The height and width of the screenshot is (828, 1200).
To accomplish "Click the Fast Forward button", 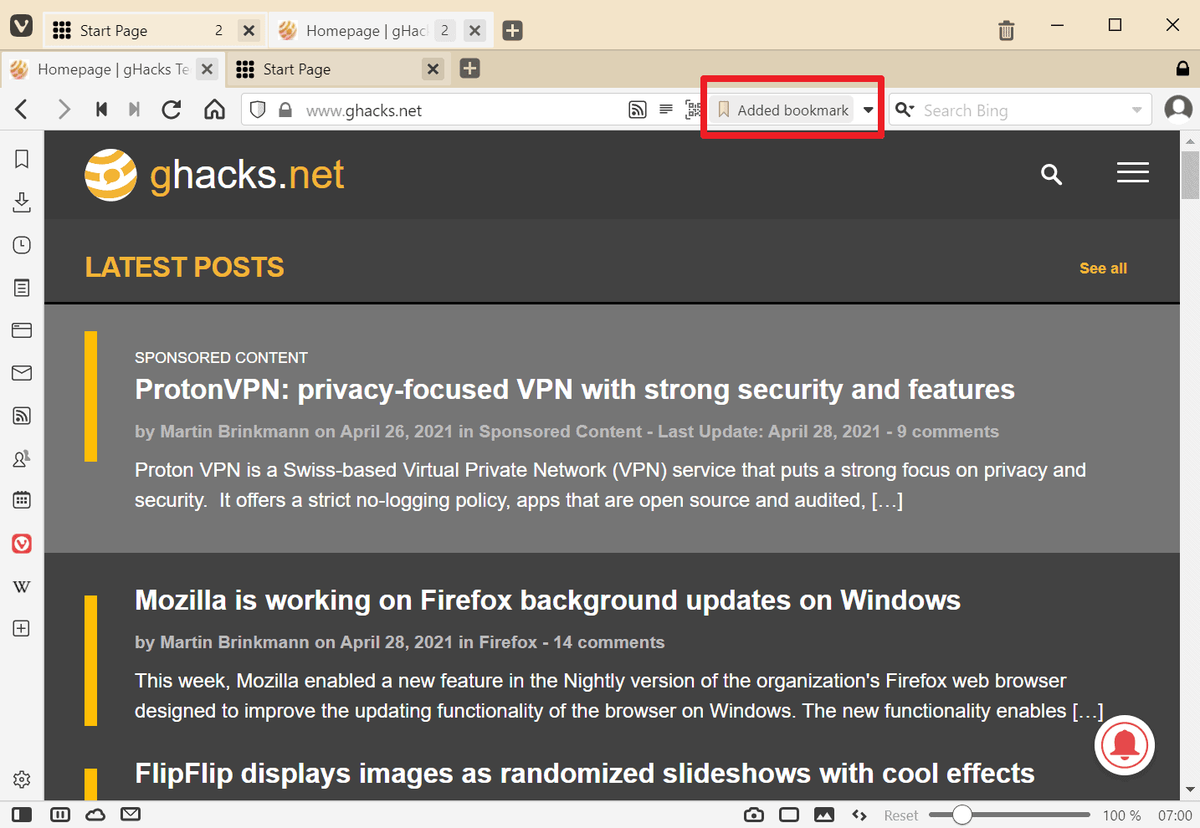I will (x=134, y=110).
